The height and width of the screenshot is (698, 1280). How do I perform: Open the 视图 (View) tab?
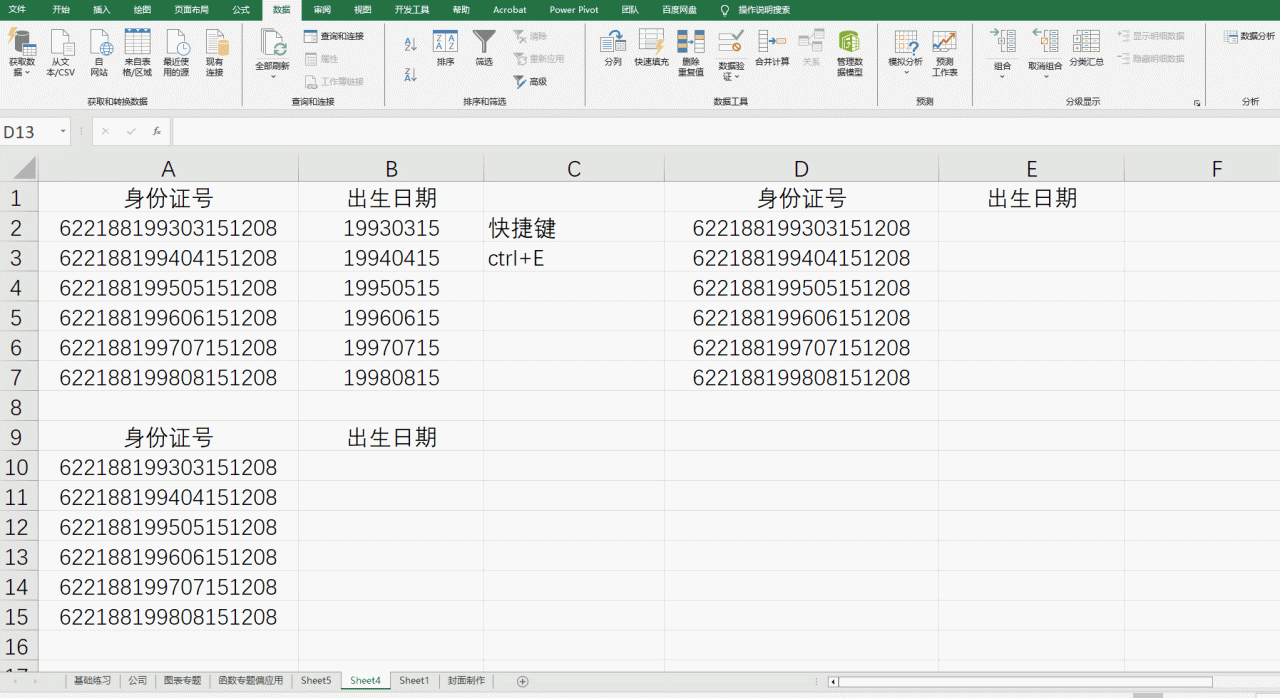tap(362, 9)
